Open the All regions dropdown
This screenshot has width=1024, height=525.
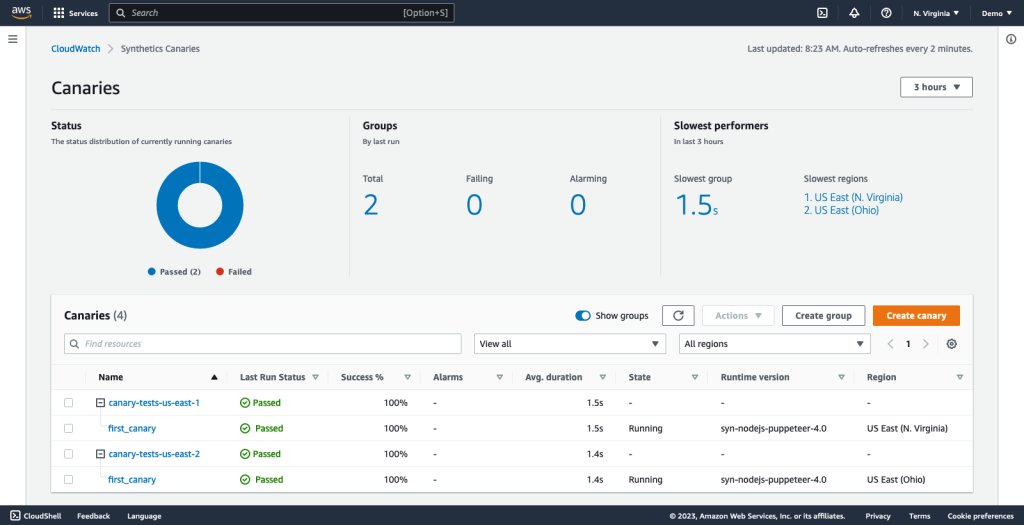coord(775,344)
